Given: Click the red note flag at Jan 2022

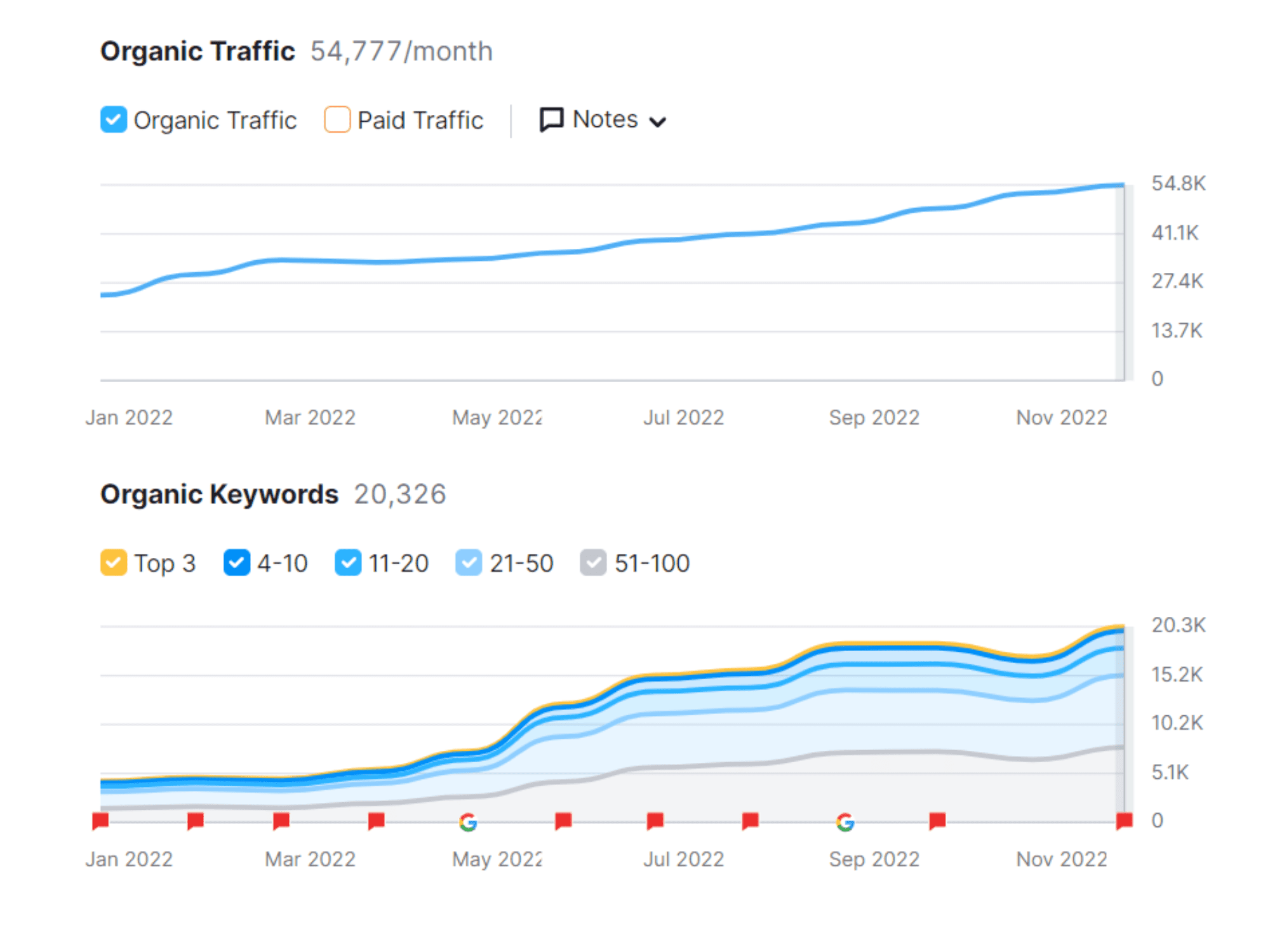Looking at the screenshot, I should 100,820.
